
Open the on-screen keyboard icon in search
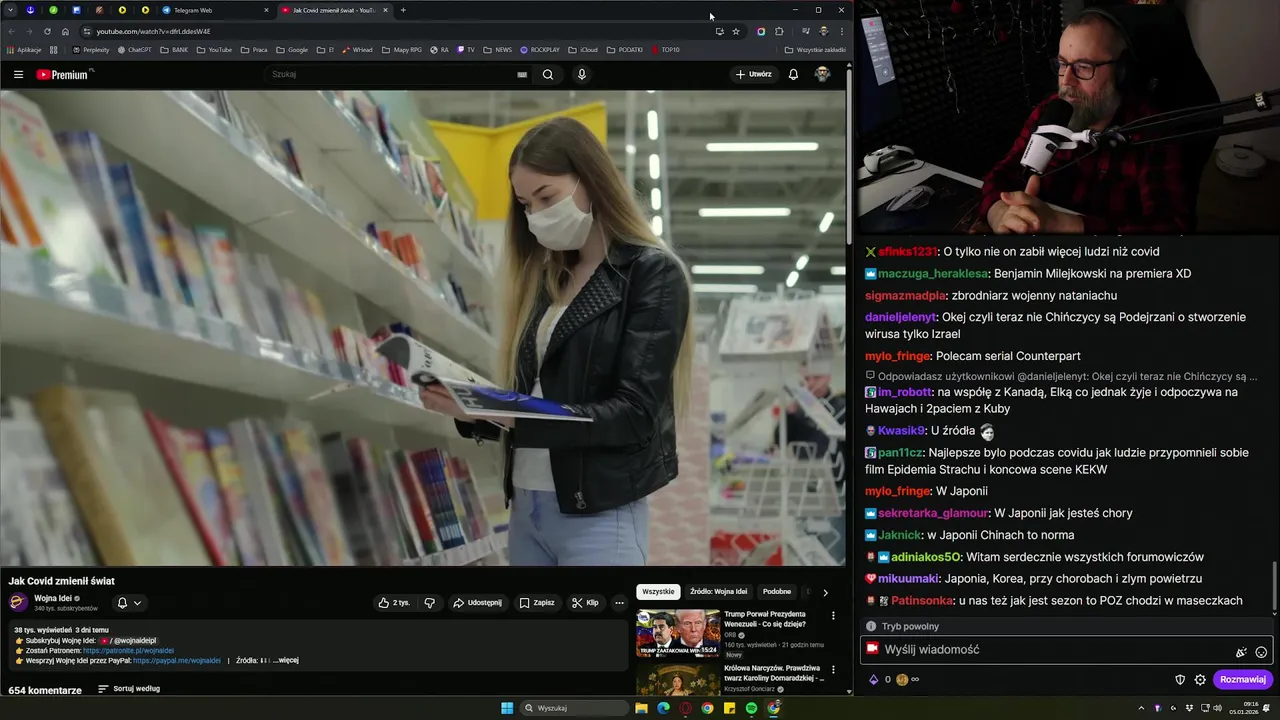tap(522, 74)
